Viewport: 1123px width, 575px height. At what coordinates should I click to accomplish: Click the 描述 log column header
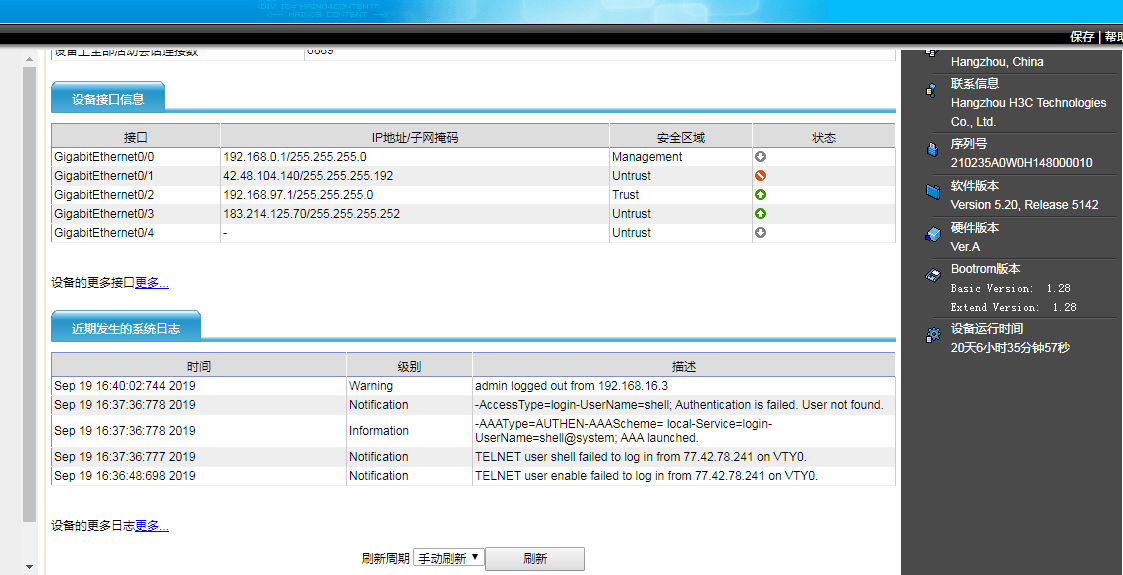click(683, 367)
